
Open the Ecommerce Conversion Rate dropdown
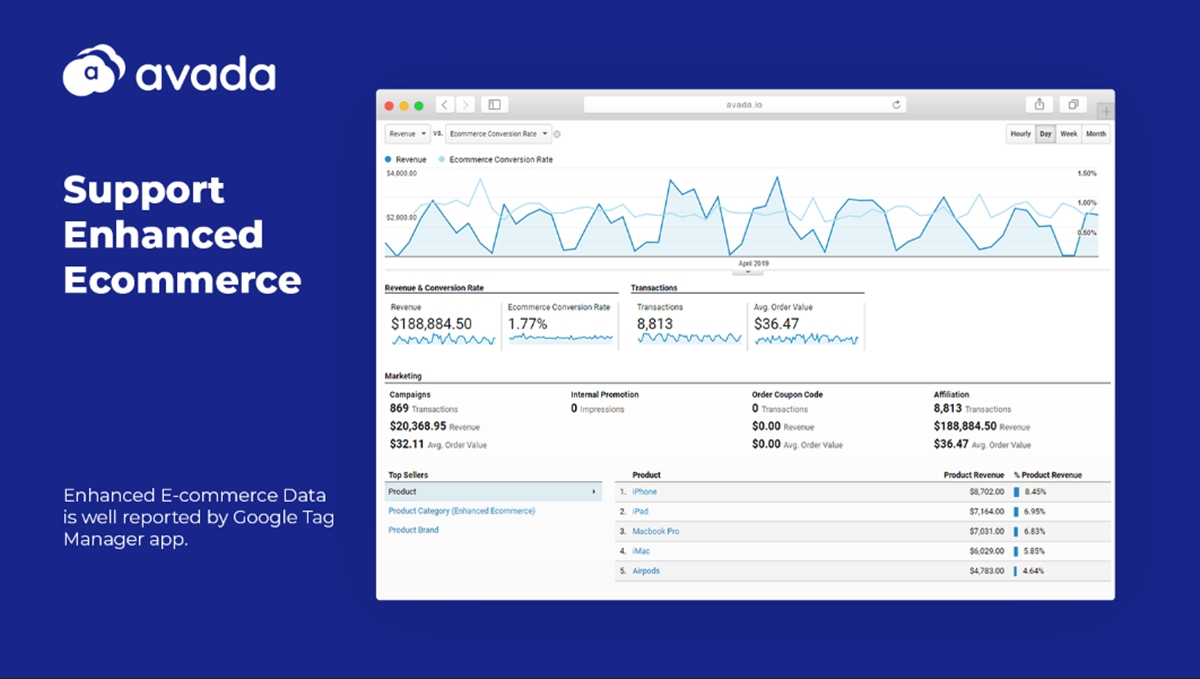[x=498, y=133]
